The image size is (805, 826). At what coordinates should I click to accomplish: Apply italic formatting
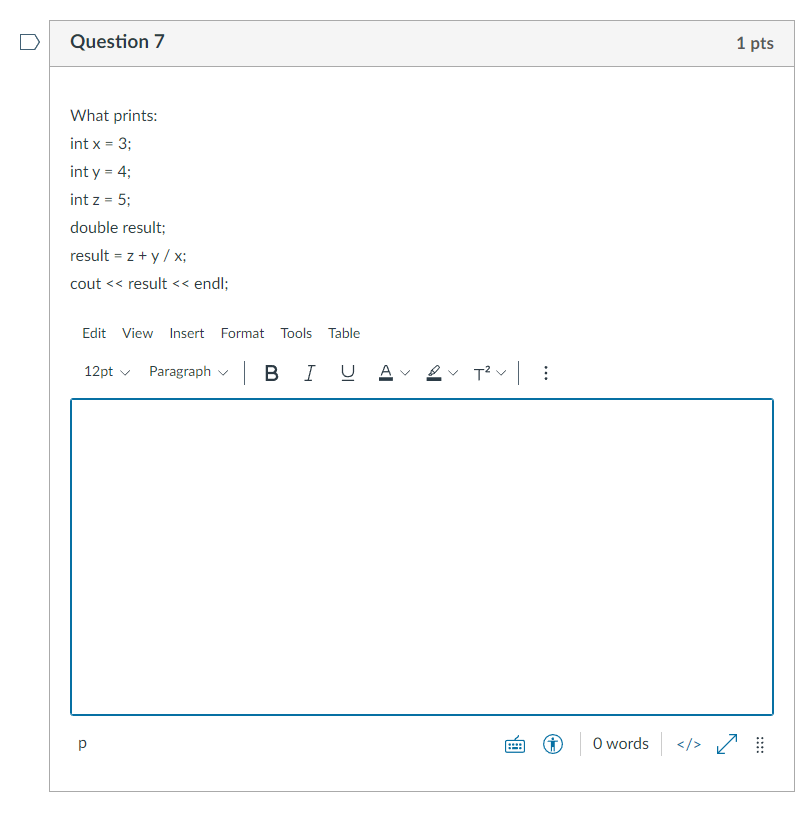(x=310, y=372)
